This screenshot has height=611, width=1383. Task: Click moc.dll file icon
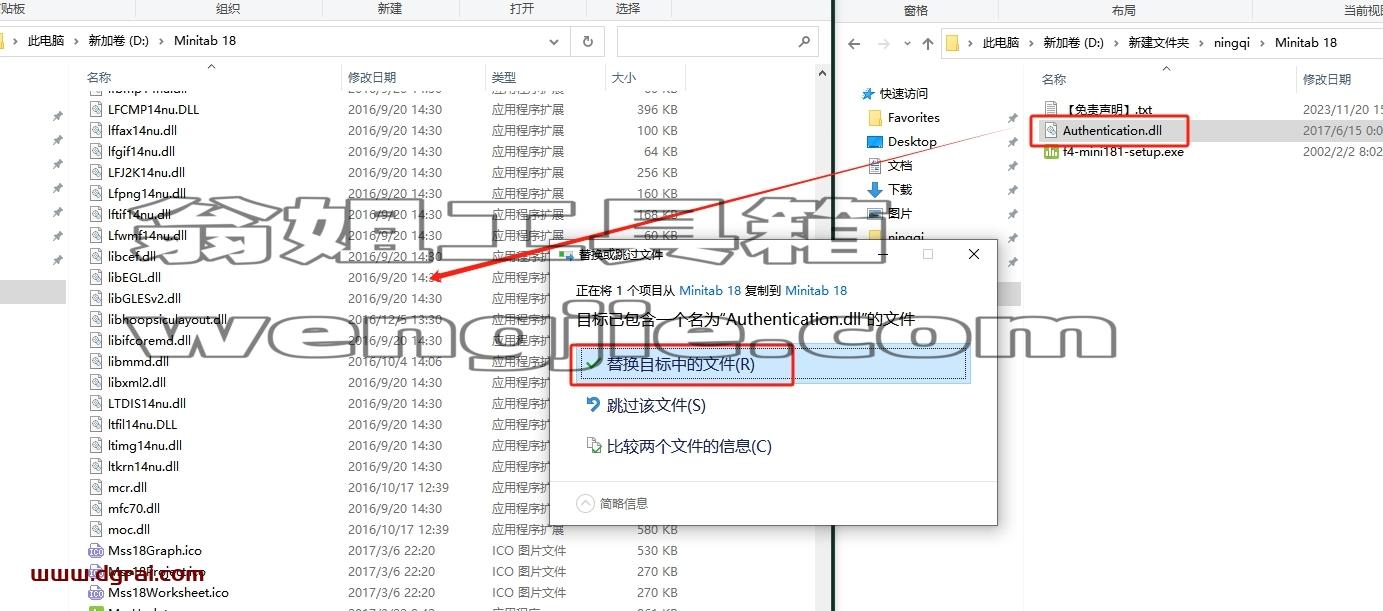(x=96, y=529)
